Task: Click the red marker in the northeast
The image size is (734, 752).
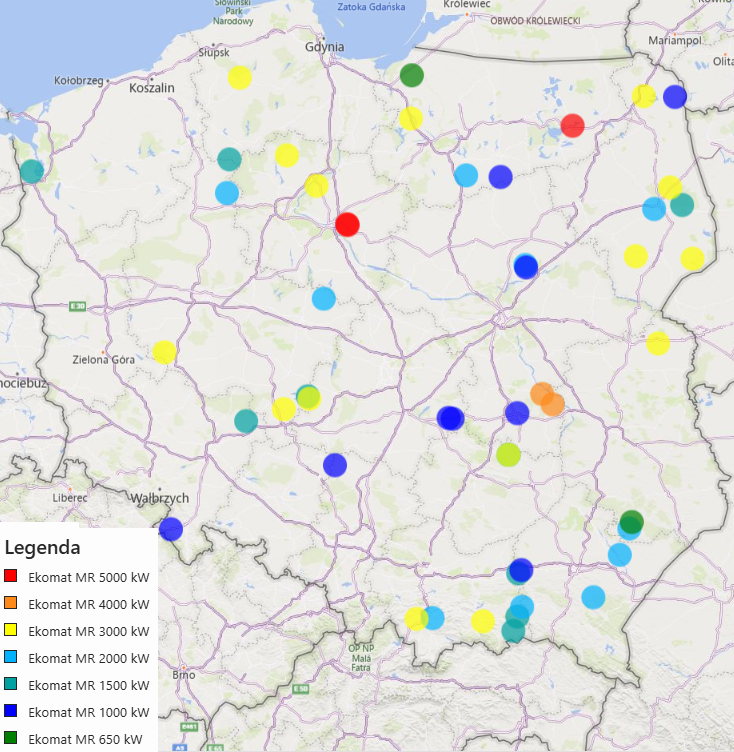Action: tap(572, 126)
